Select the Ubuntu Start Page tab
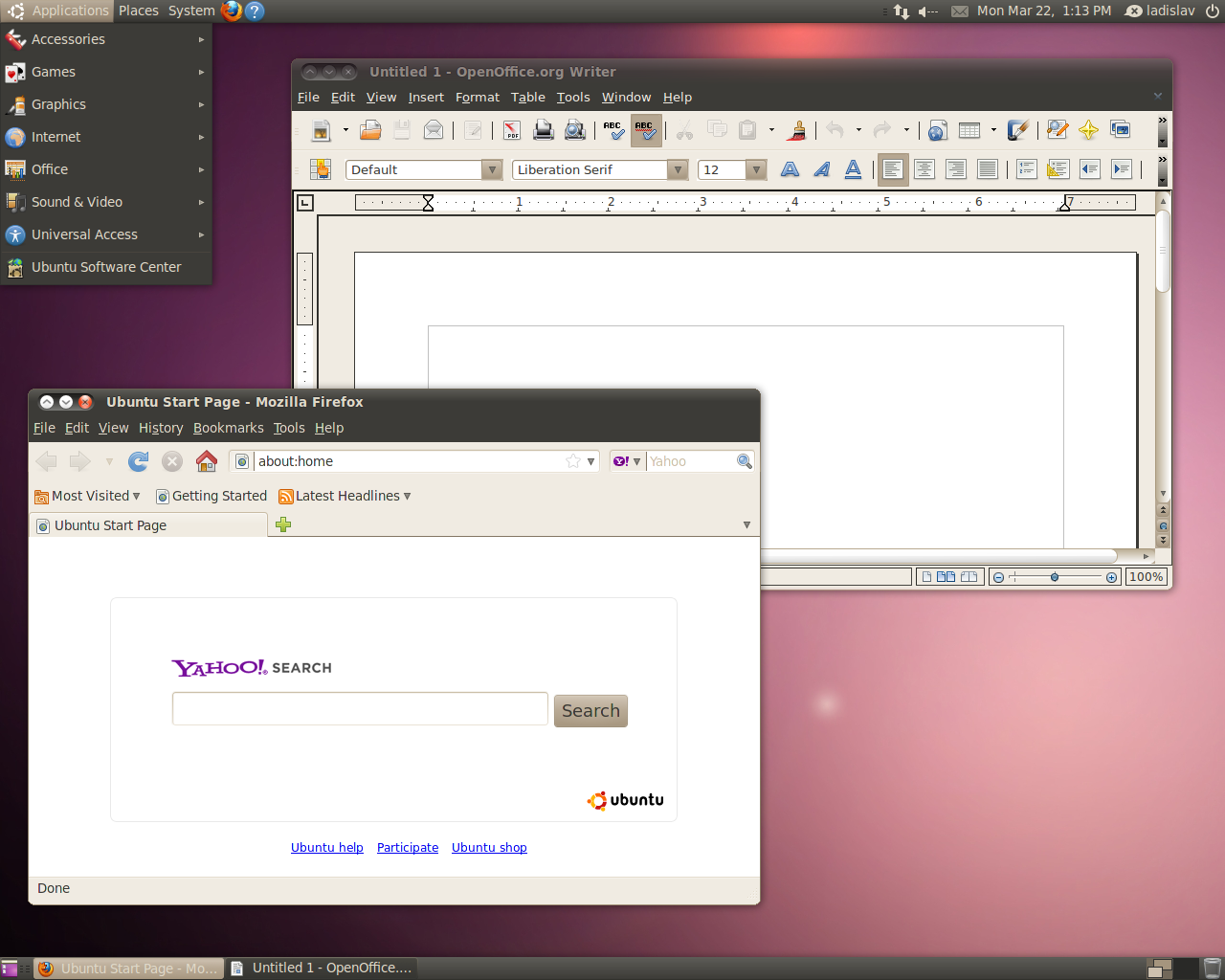This screenshot has height=980, width=1225. [149, 525]
